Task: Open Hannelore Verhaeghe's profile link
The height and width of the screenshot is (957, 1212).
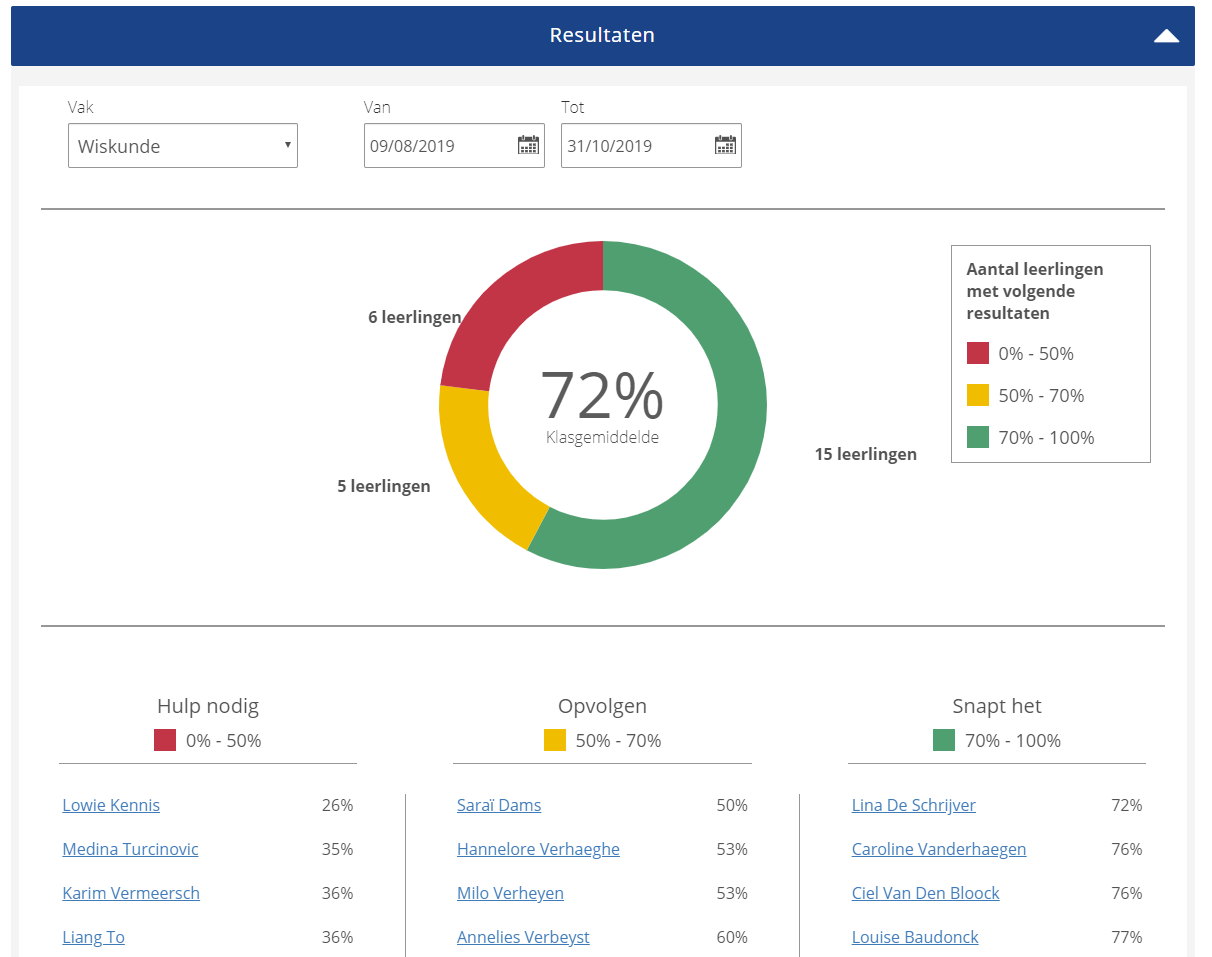Action: [538, 849]
